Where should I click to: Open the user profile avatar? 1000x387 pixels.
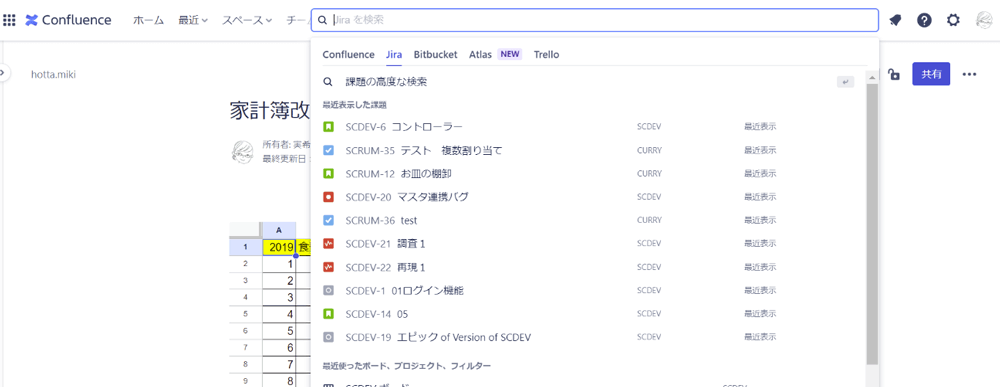[x=983, y=20]
